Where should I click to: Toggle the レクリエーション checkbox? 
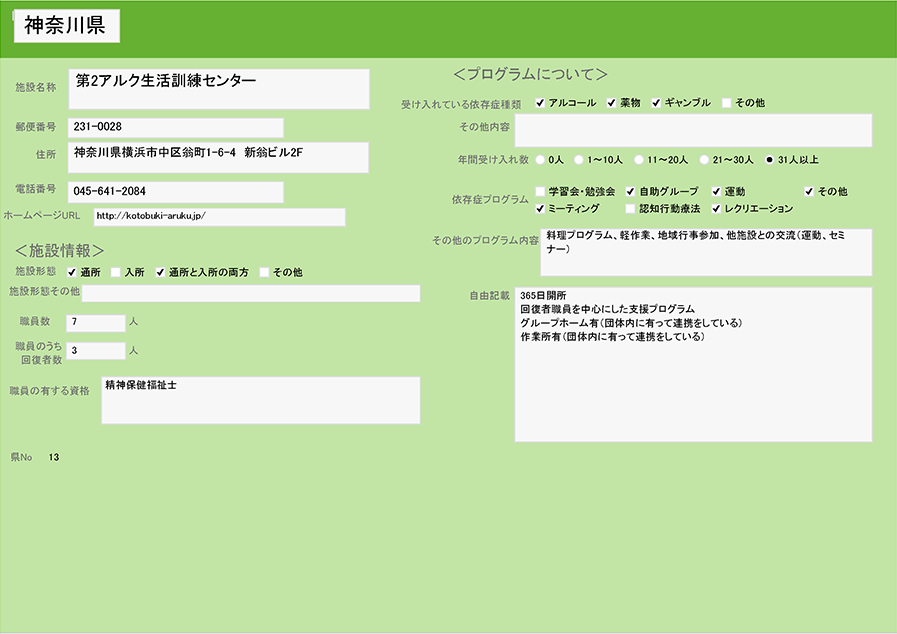(x=717, y=209)
